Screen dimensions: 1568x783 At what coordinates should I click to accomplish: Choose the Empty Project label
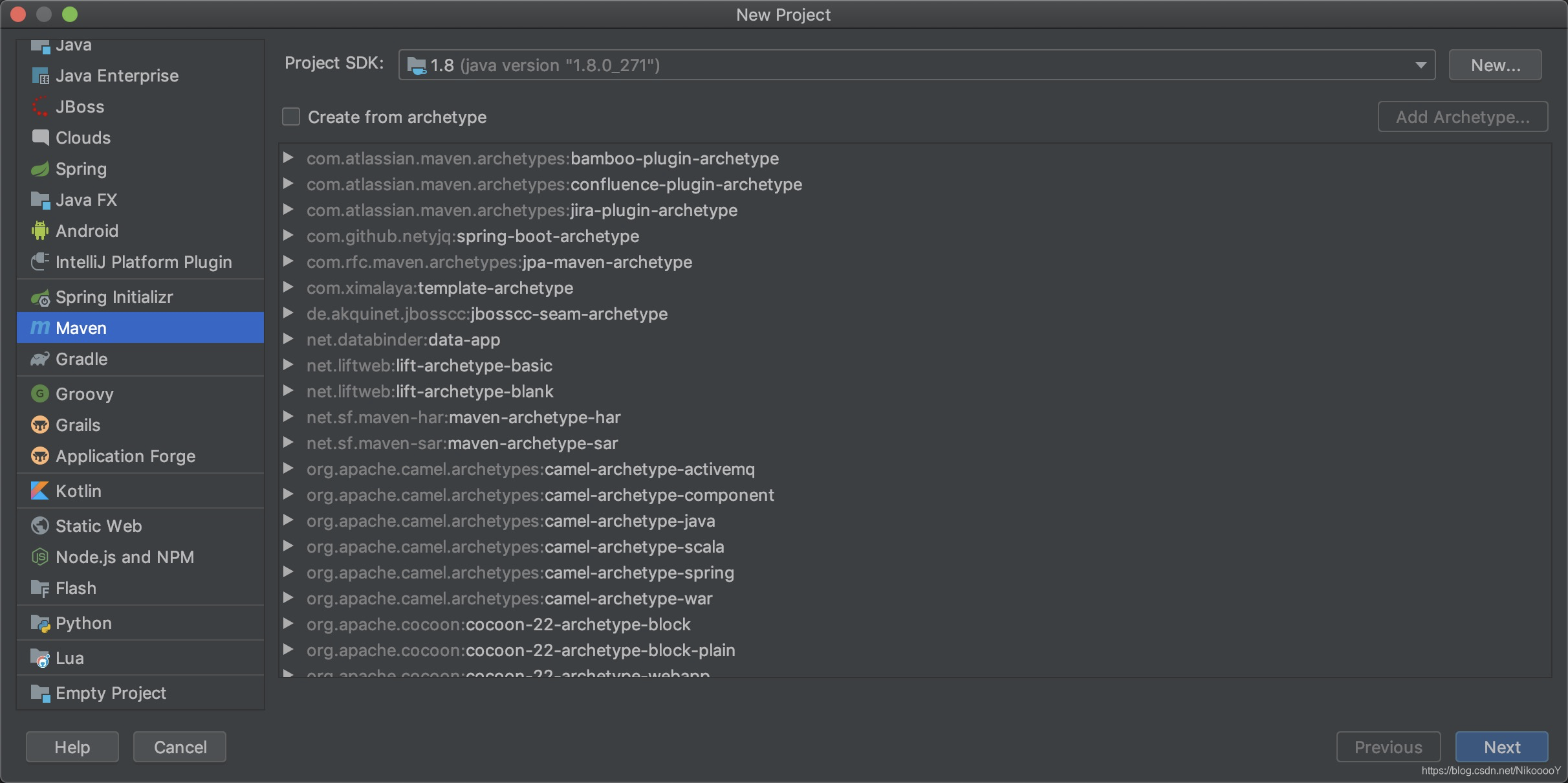(111, 693)
